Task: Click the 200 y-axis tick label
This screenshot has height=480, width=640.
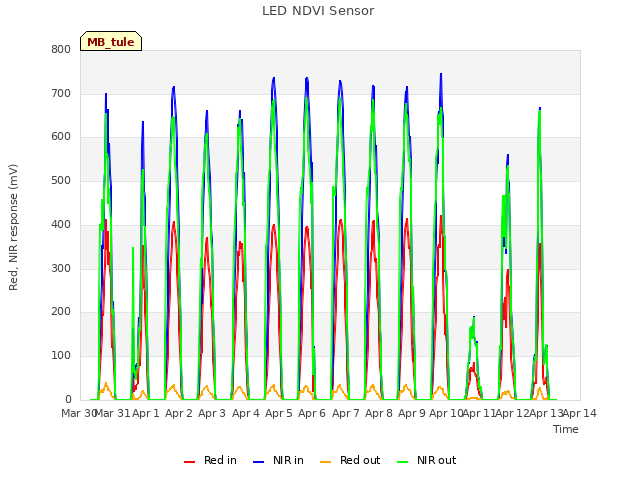Action: [61, 312]
